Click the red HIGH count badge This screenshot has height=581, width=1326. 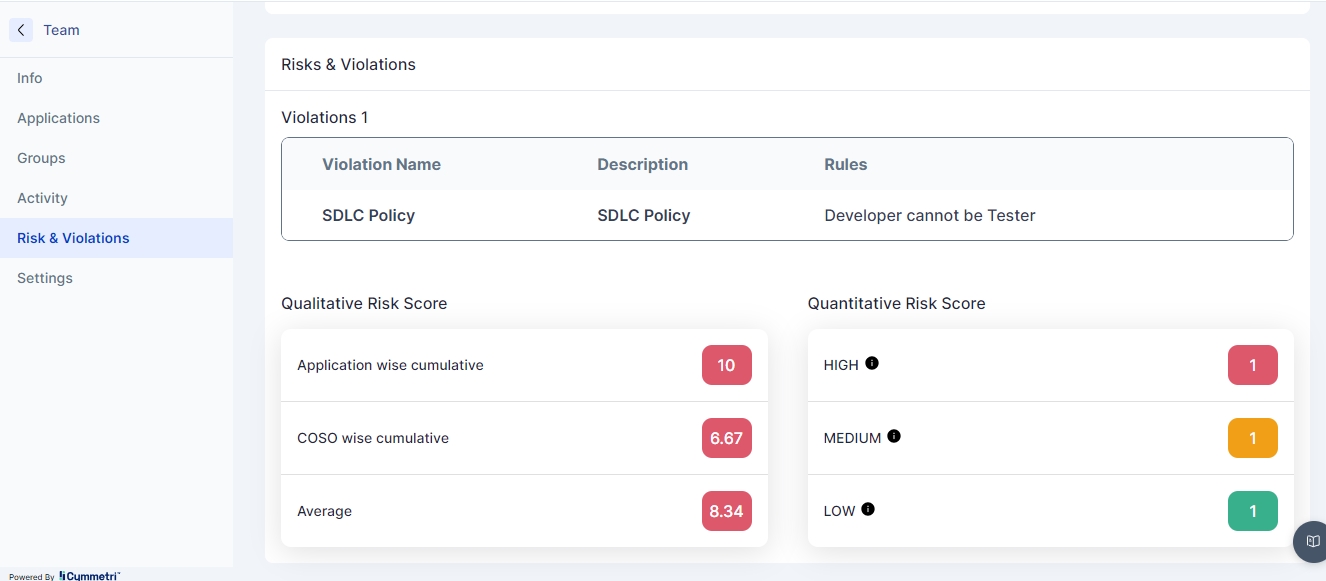pos(1252,365)
